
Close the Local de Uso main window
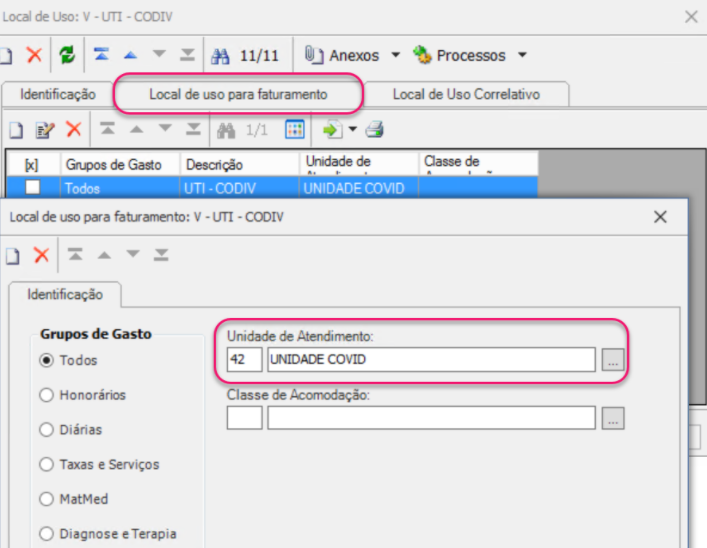pyautogui.click(x=691, y=17)
